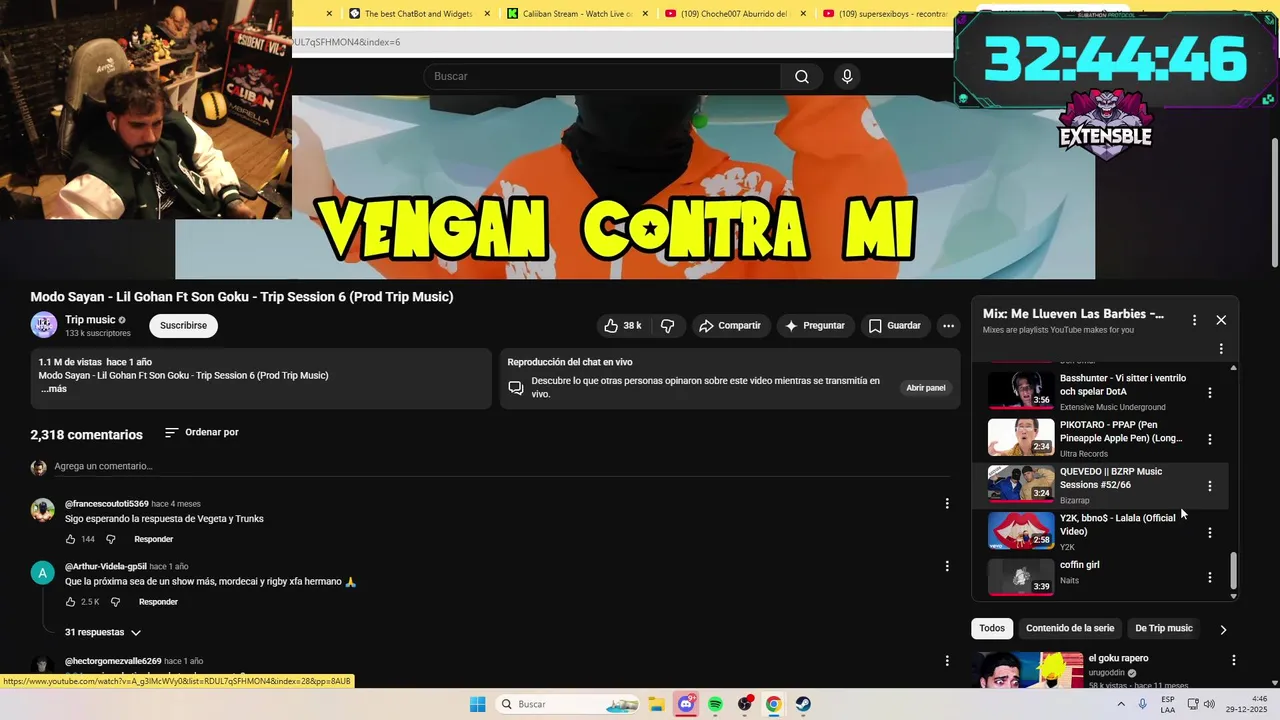1280x720 pixels.
Task: Open Chrome from the taskbar
Action: click(773, 704)
